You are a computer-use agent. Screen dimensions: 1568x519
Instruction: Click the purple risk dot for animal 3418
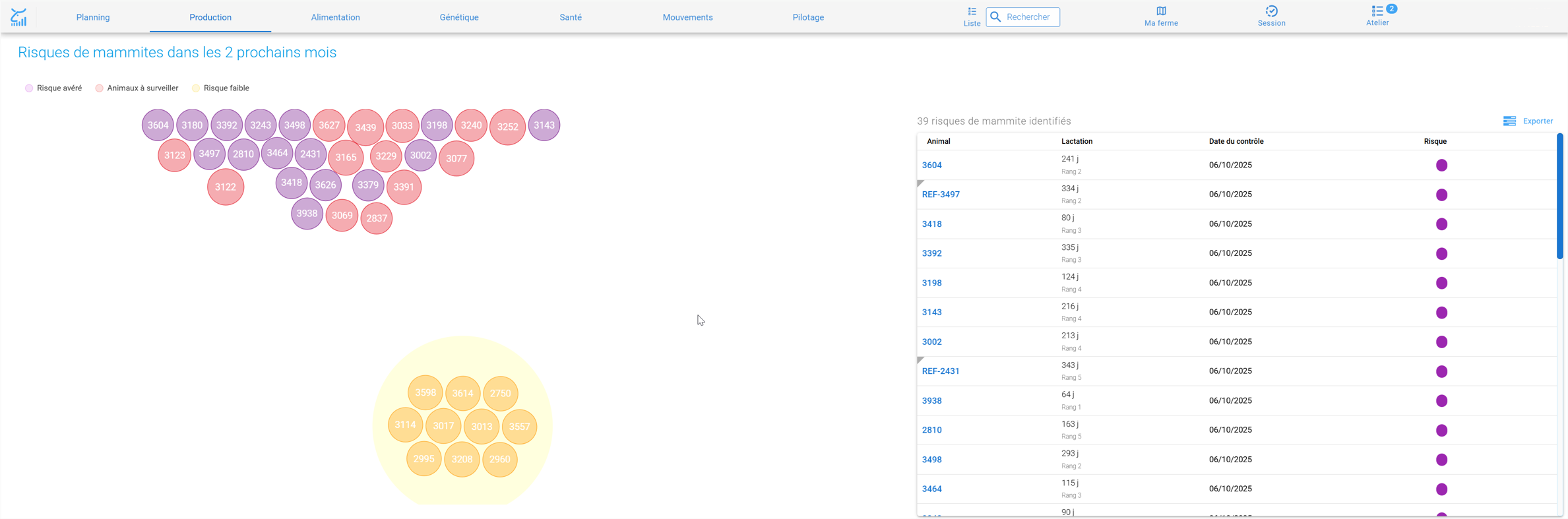[x=1441, y=224]
